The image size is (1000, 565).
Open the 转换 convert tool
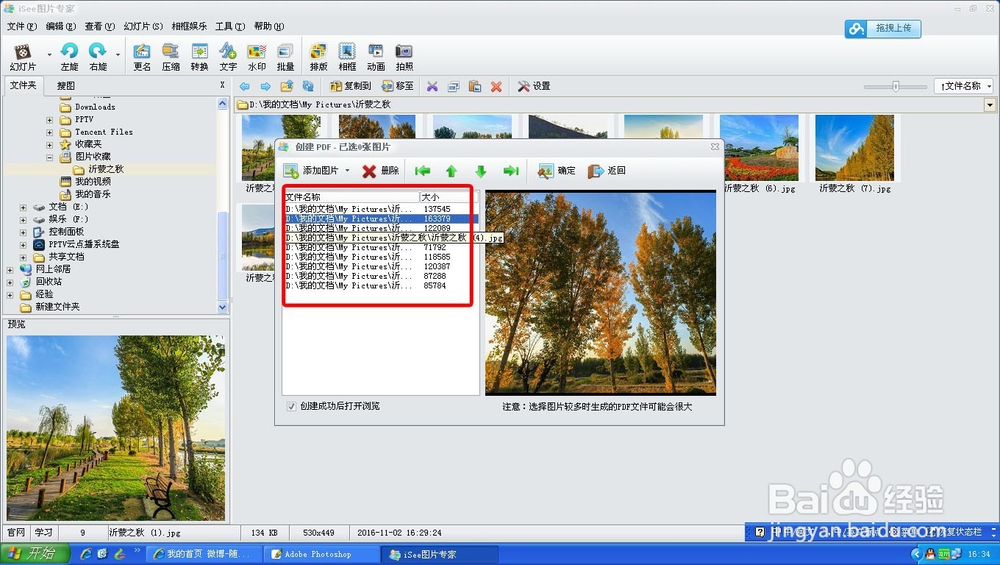tap(200, 57)
